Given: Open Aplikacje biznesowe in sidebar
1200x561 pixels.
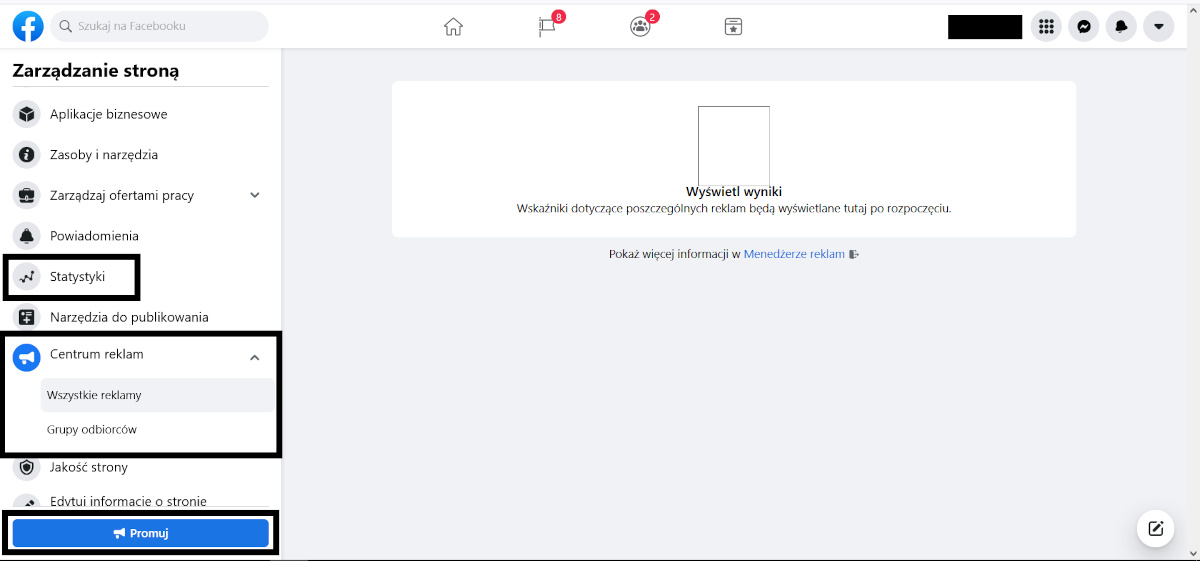Looking at the screenshot, I should point(108,114).
